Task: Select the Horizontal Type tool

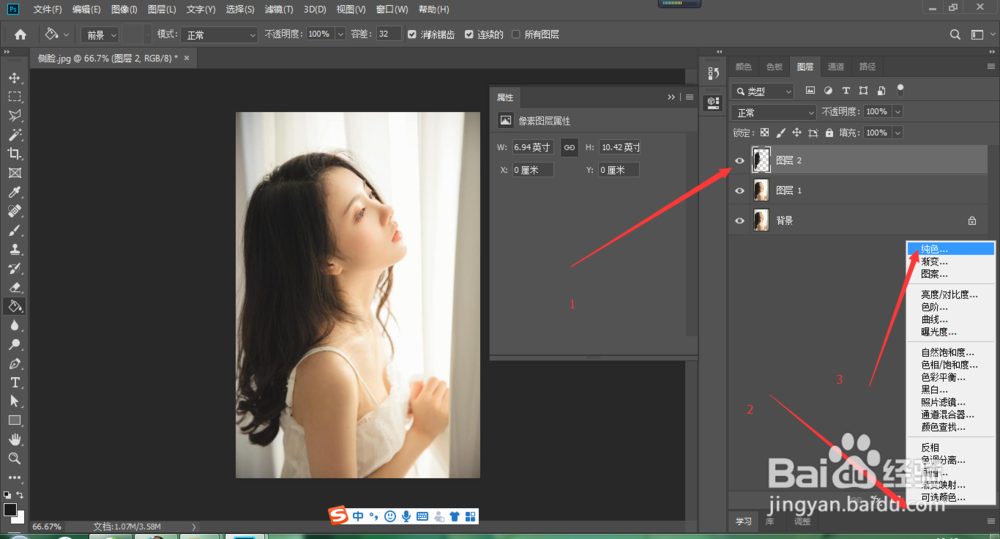Action: pos(14,383)
